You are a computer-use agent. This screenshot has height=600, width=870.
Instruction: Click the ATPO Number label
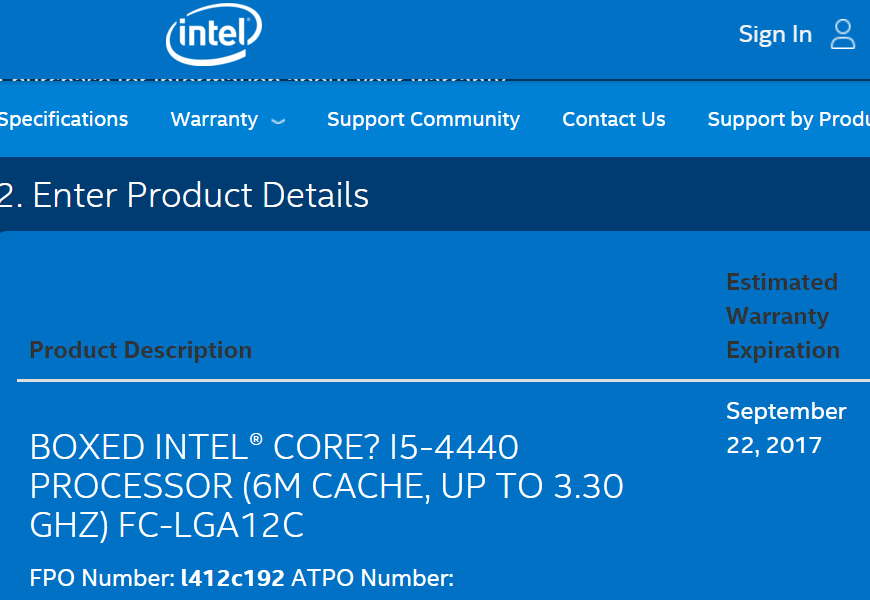click(x=372, y=578)
